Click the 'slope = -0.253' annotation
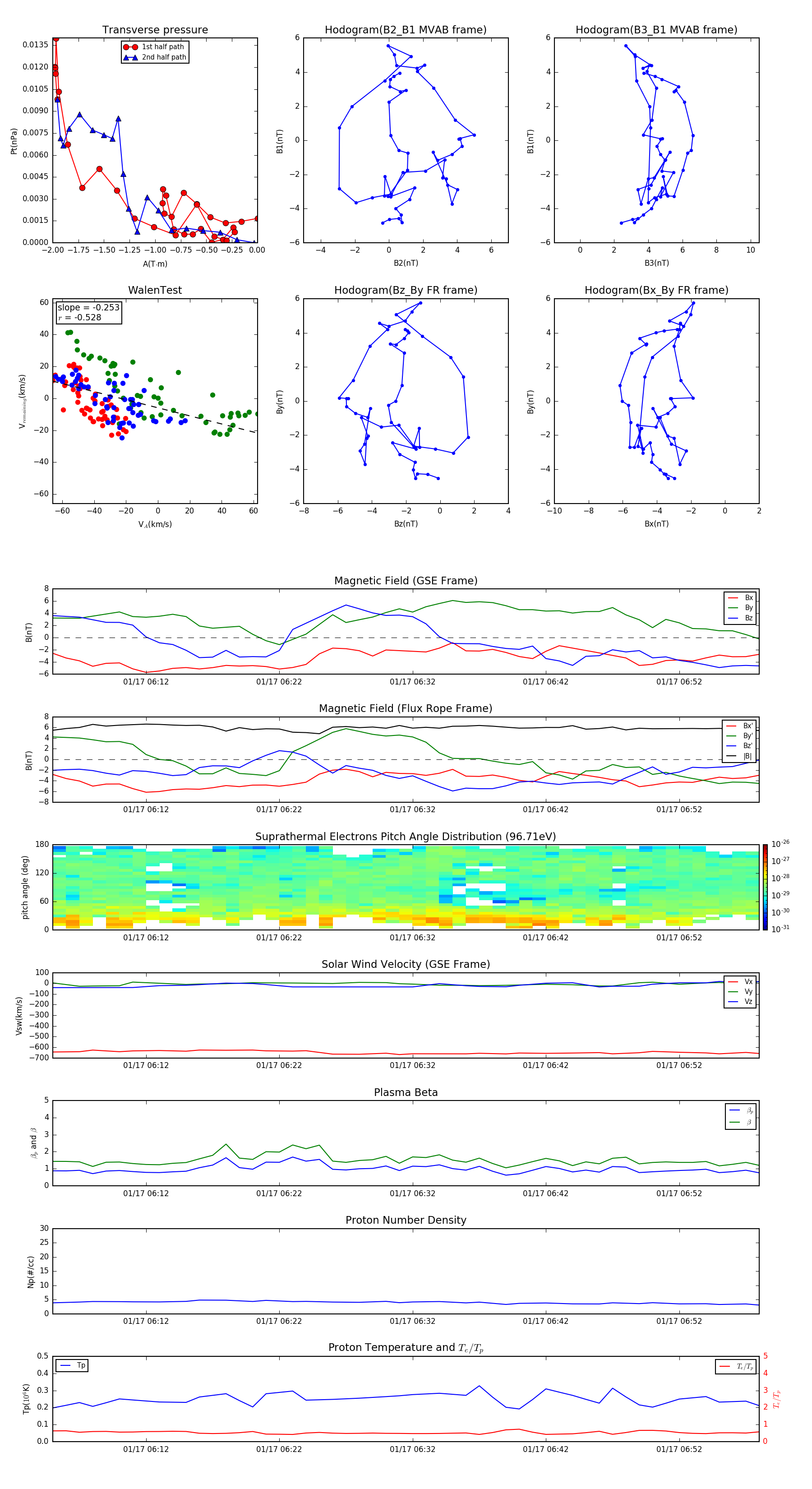 (88, 308)
